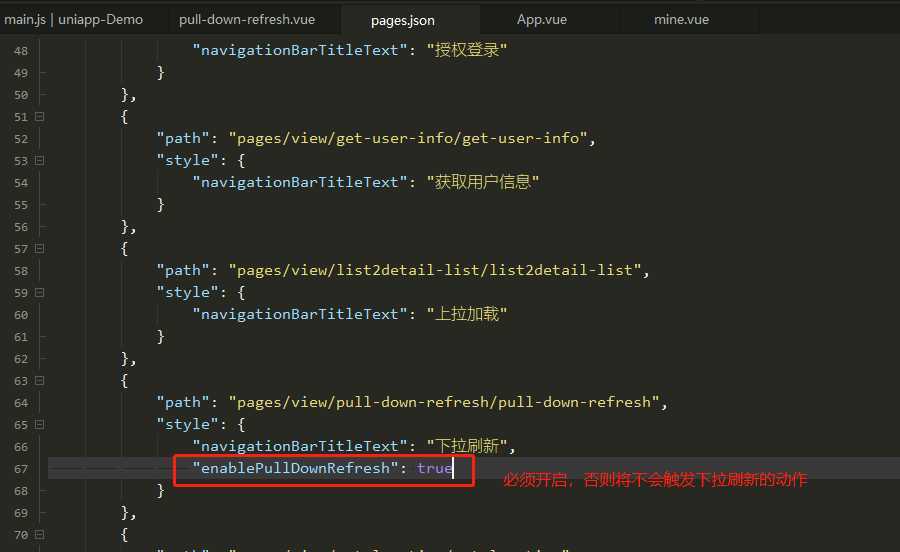Collapse the style block at line 53
900x552 pixels.
pyautogui.click(x=40, y=161)
